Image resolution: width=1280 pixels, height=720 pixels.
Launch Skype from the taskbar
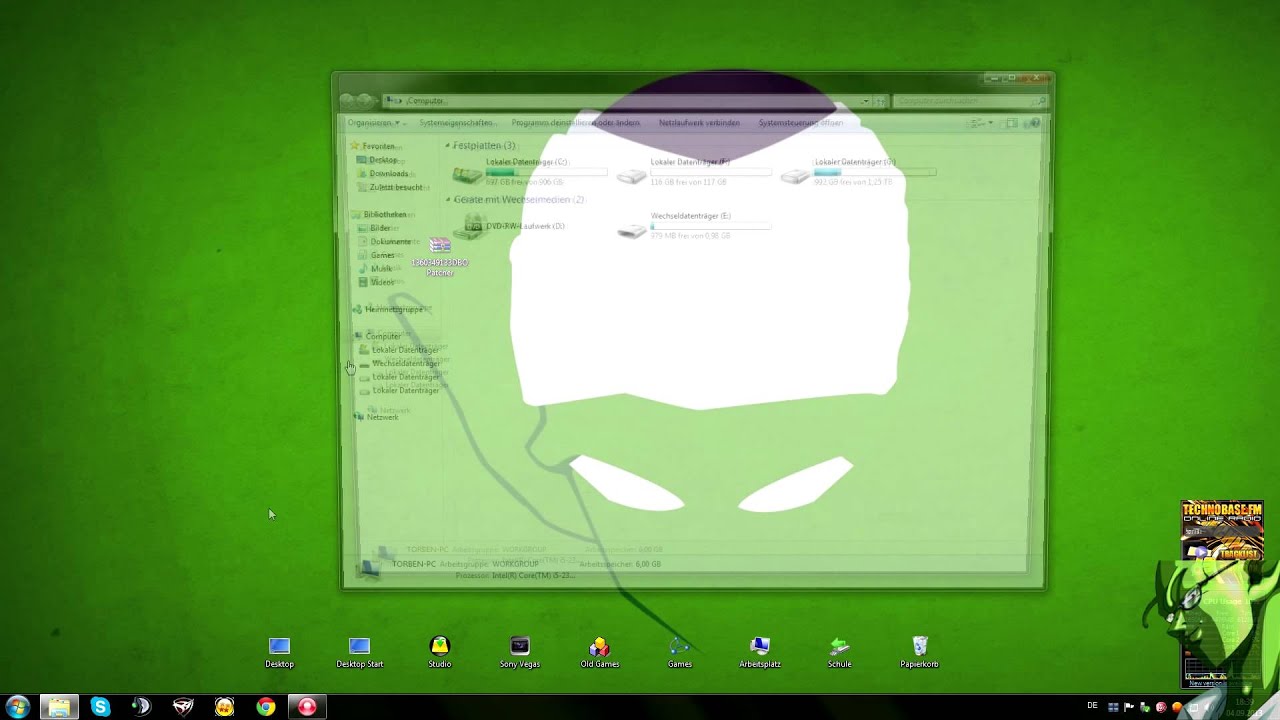coord(100,707)
